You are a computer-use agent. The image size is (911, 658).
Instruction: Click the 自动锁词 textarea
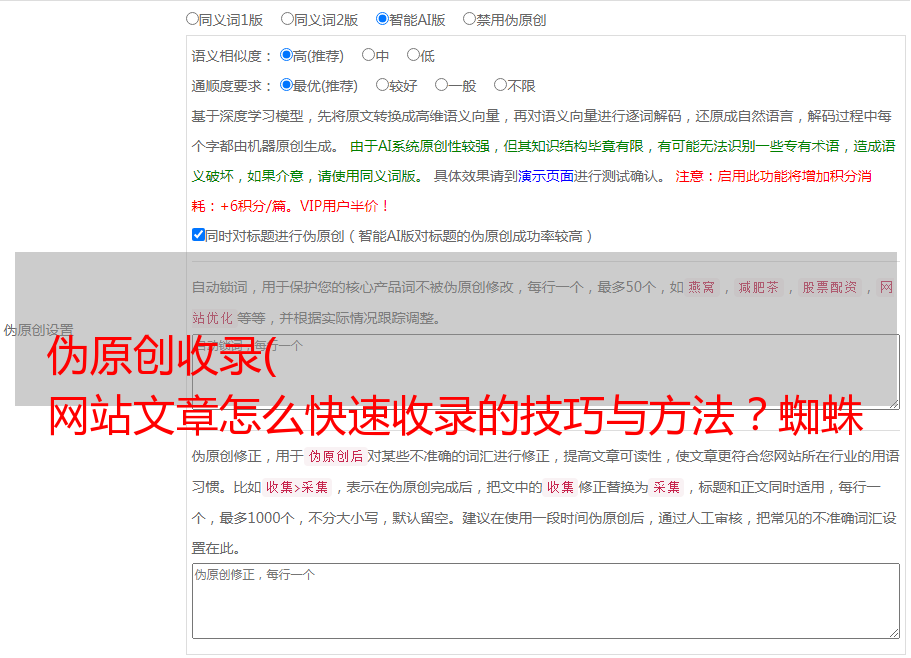[546, 371]
